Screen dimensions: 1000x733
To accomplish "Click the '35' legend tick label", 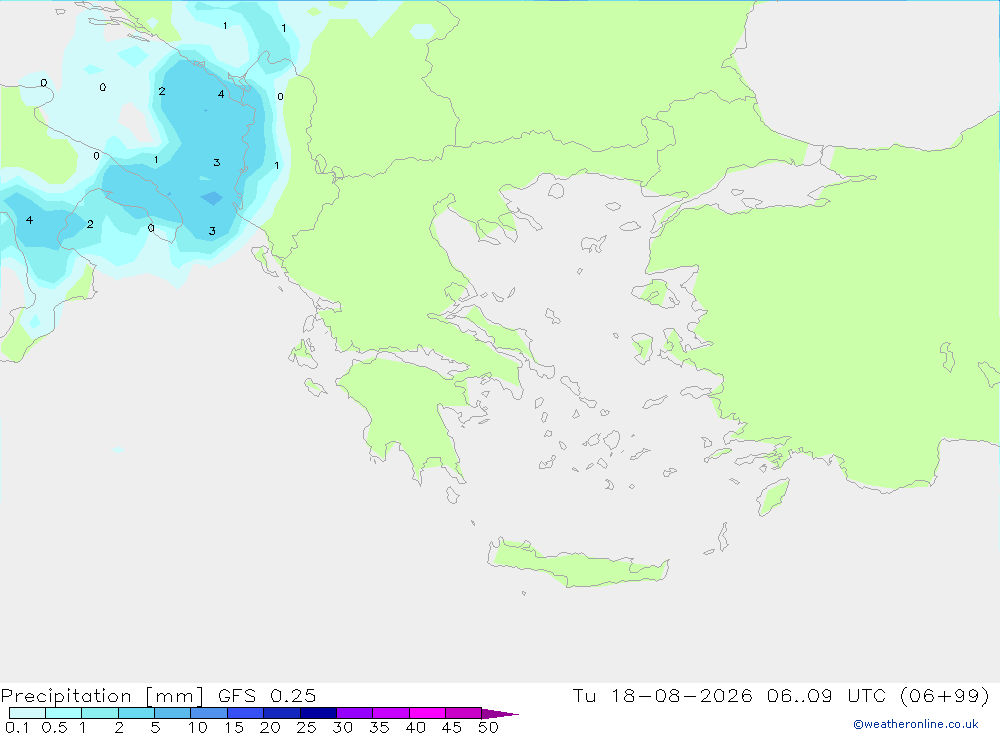I will tap(379, 727).
